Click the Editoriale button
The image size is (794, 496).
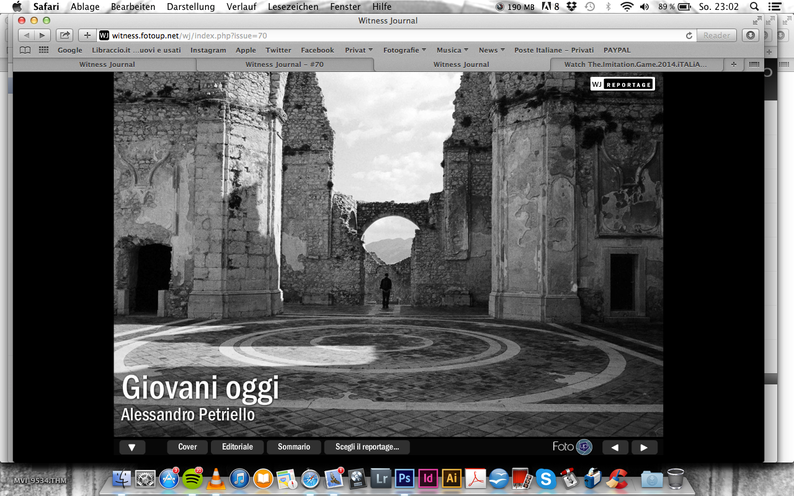pos(237,447)
